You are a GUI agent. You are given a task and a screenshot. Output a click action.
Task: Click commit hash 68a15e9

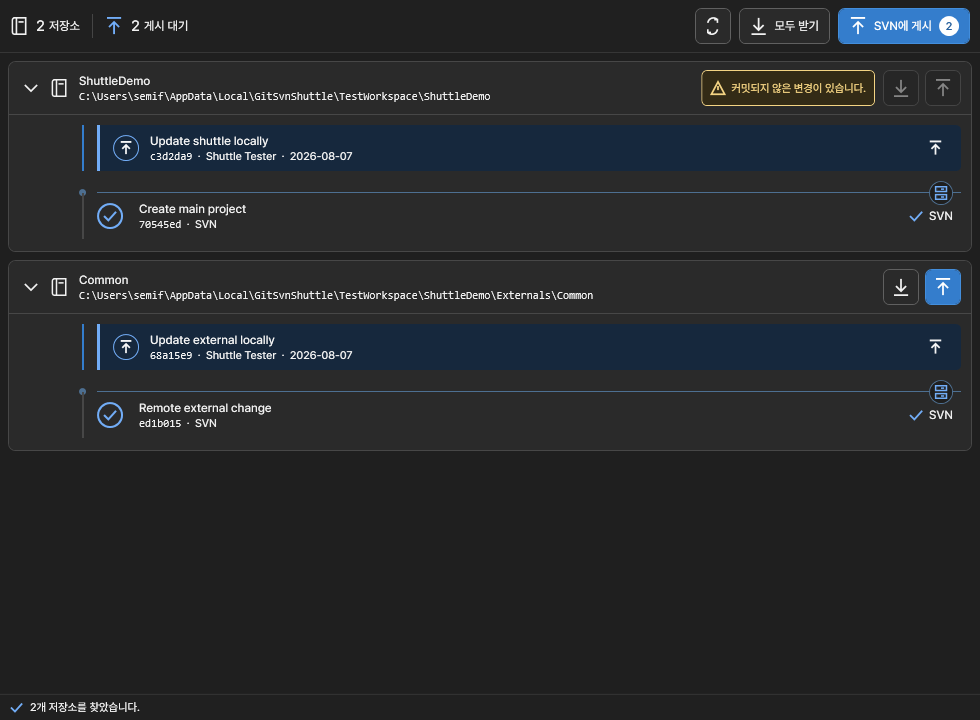pos(171,355)
